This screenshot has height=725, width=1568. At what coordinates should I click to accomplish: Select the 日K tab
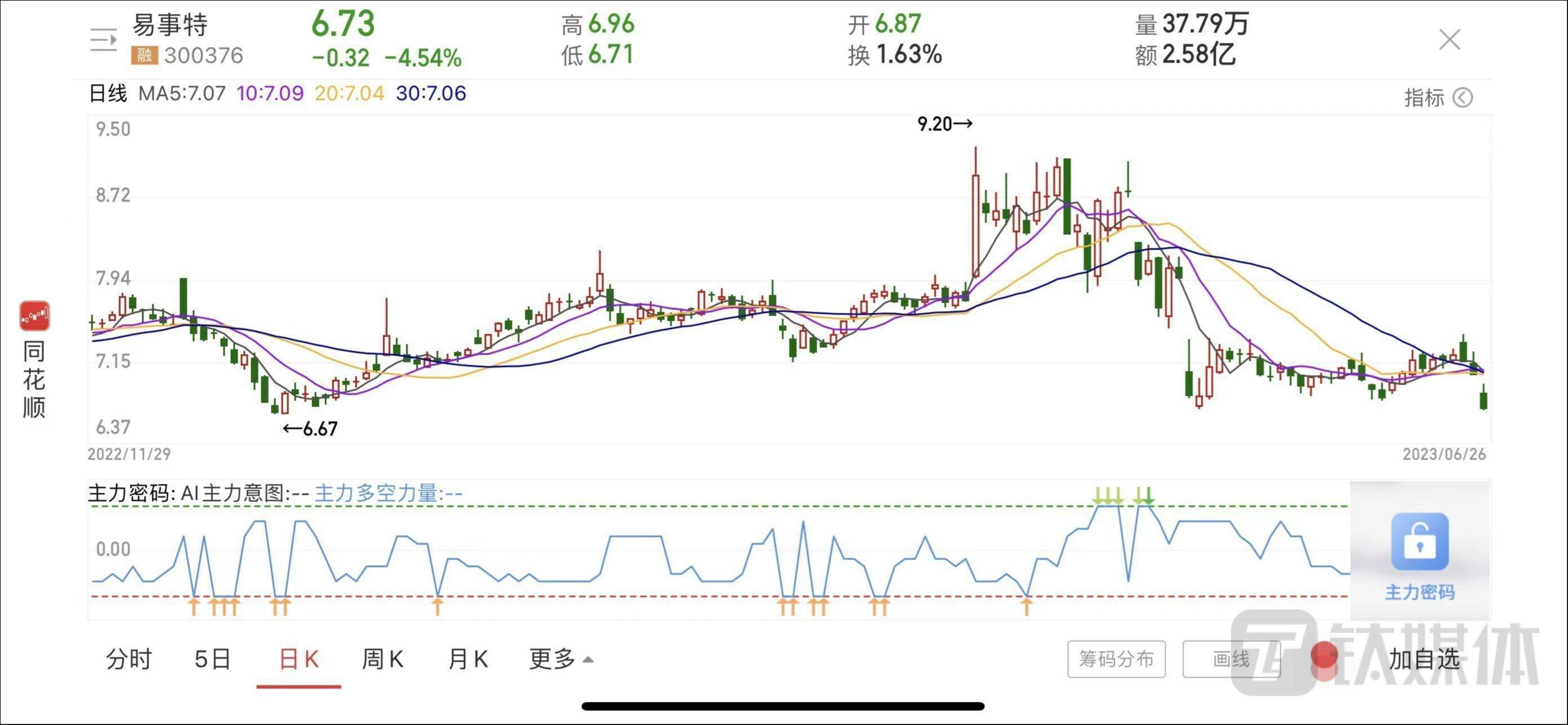point(299,660)
